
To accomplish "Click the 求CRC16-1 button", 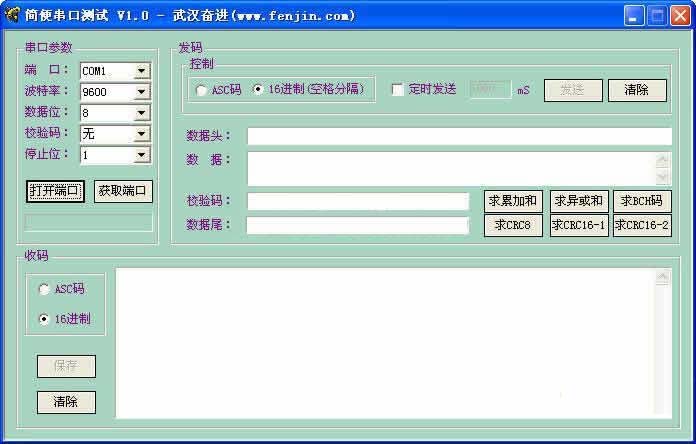I will coord(578,225).
